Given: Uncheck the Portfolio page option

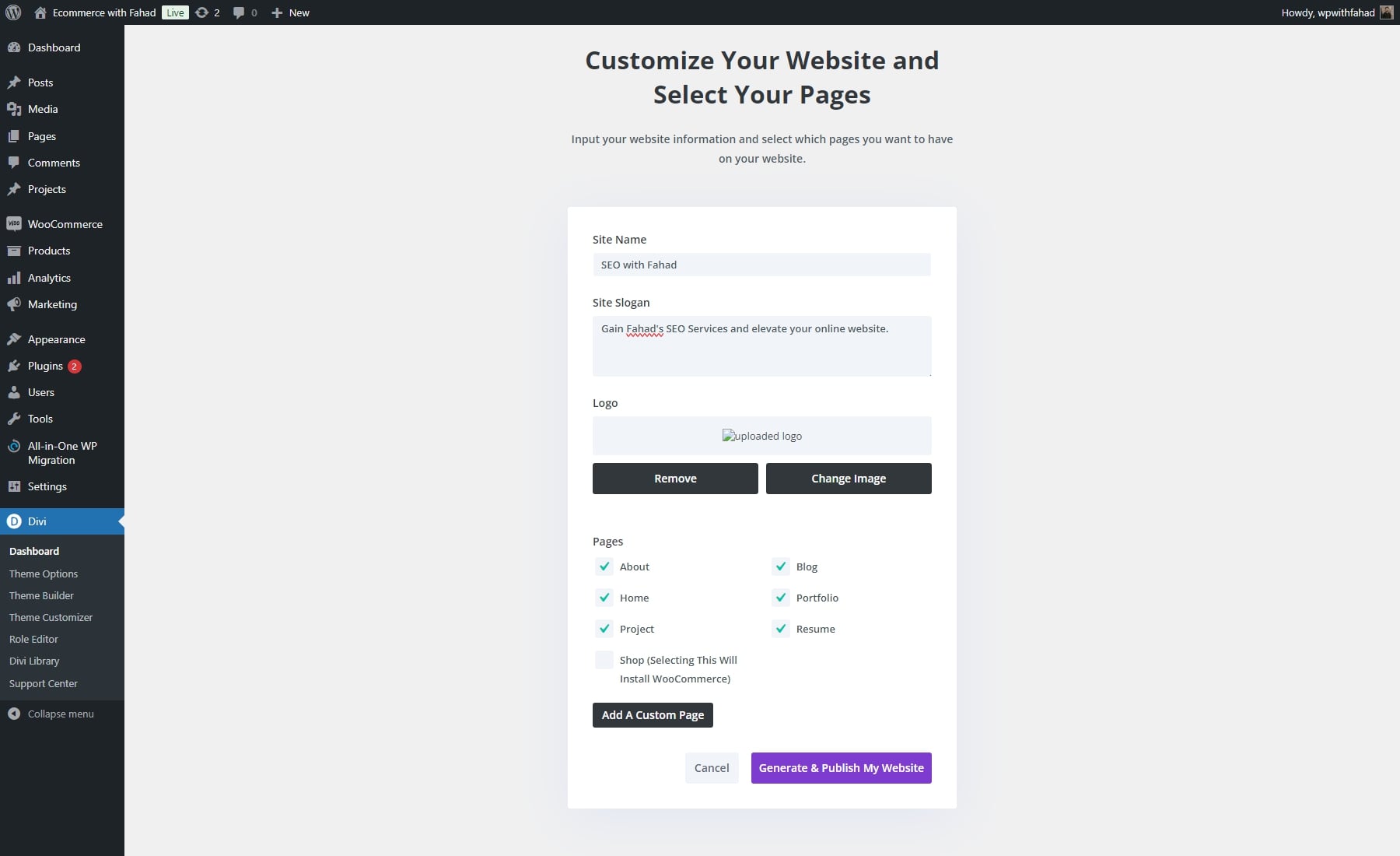Looking at the screenshot, I should tap(782, 598).
